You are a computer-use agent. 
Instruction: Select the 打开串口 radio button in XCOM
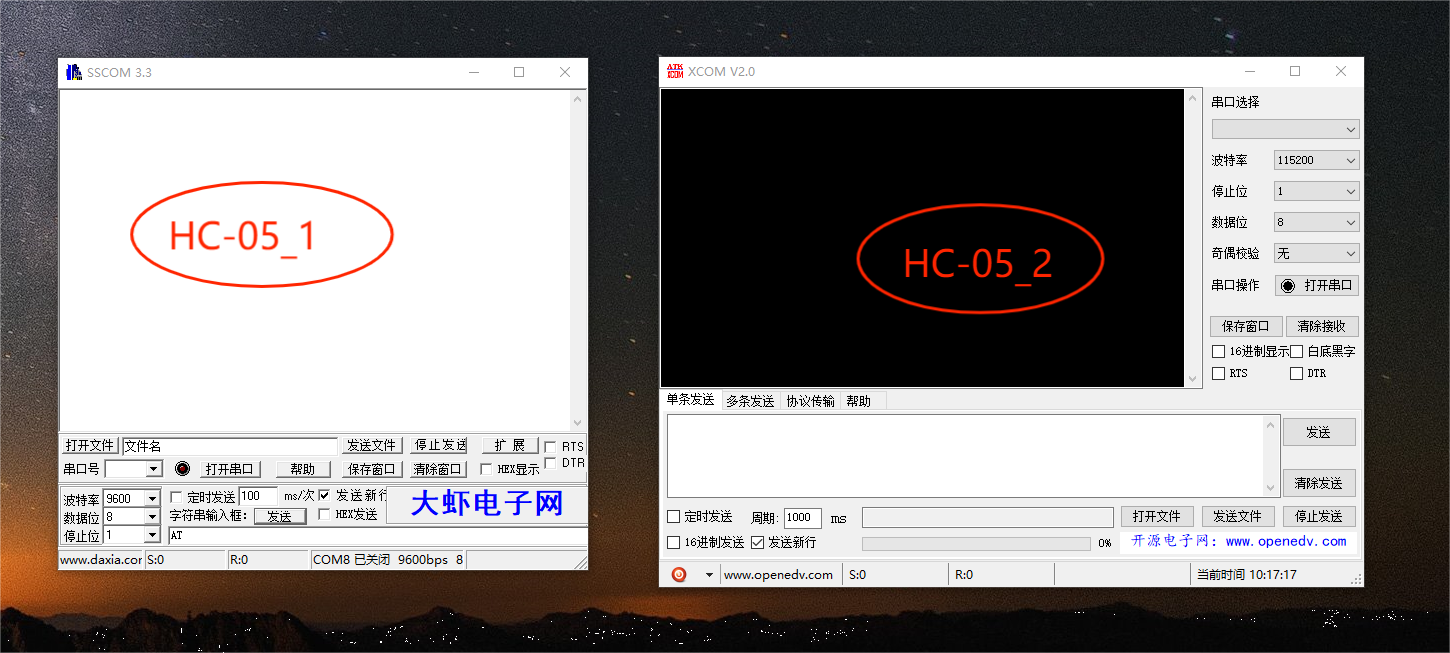tap(1289, 284)
